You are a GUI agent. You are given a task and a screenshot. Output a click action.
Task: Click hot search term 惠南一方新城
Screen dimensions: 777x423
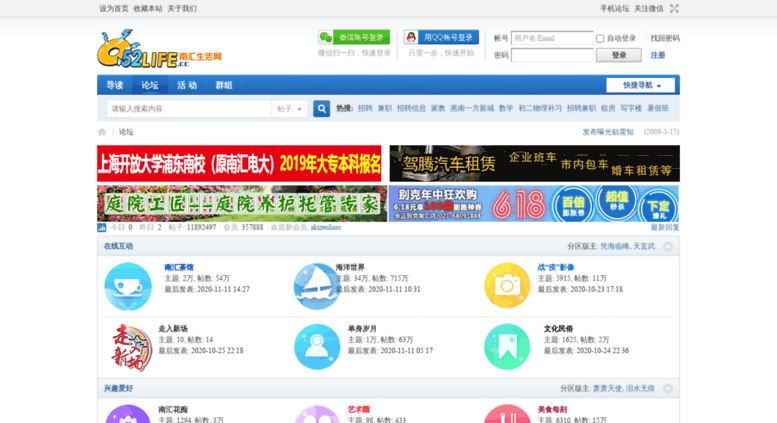472,108
